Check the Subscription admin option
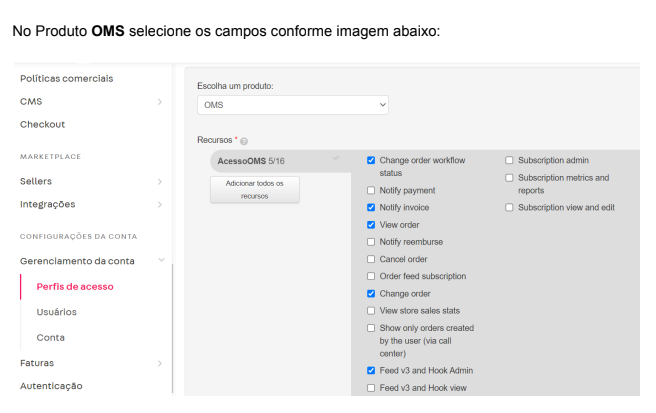This screenshot has height=413, width=656. click(510, 160)
